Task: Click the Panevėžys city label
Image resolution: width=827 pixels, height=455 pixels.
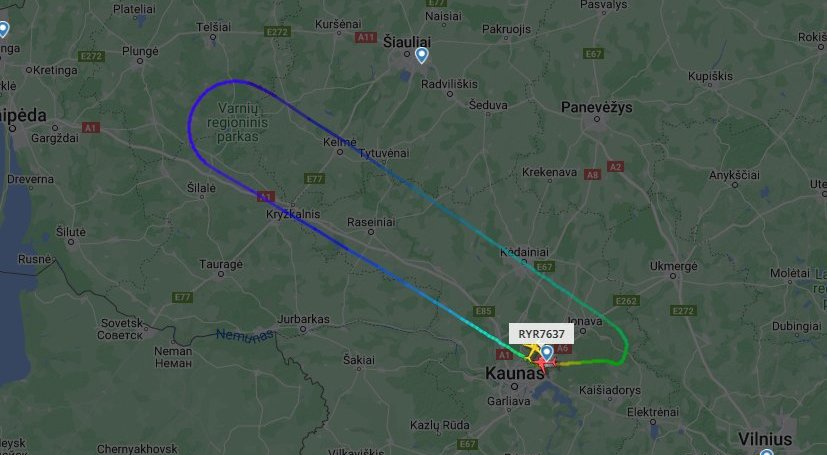Action: 597,108
